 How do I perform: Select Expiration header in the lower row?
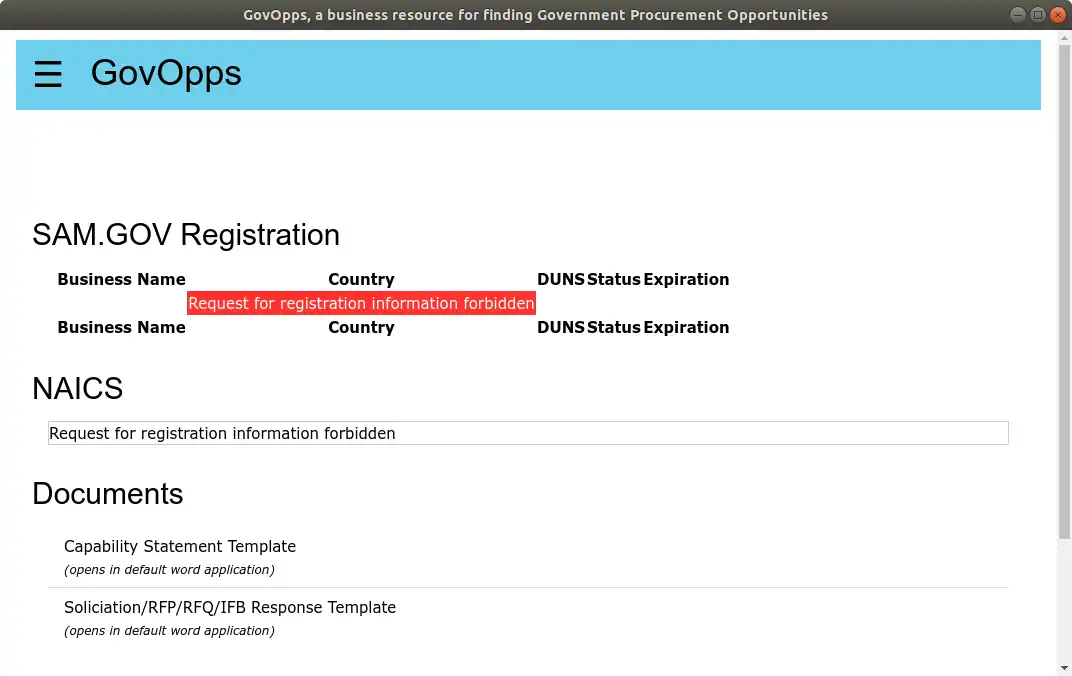[686, 328]
